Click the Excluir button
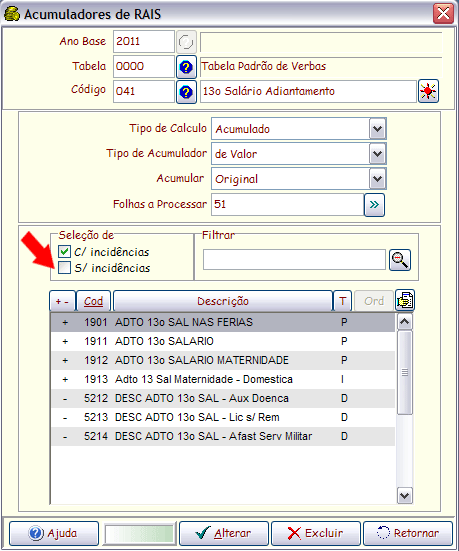 316,533
